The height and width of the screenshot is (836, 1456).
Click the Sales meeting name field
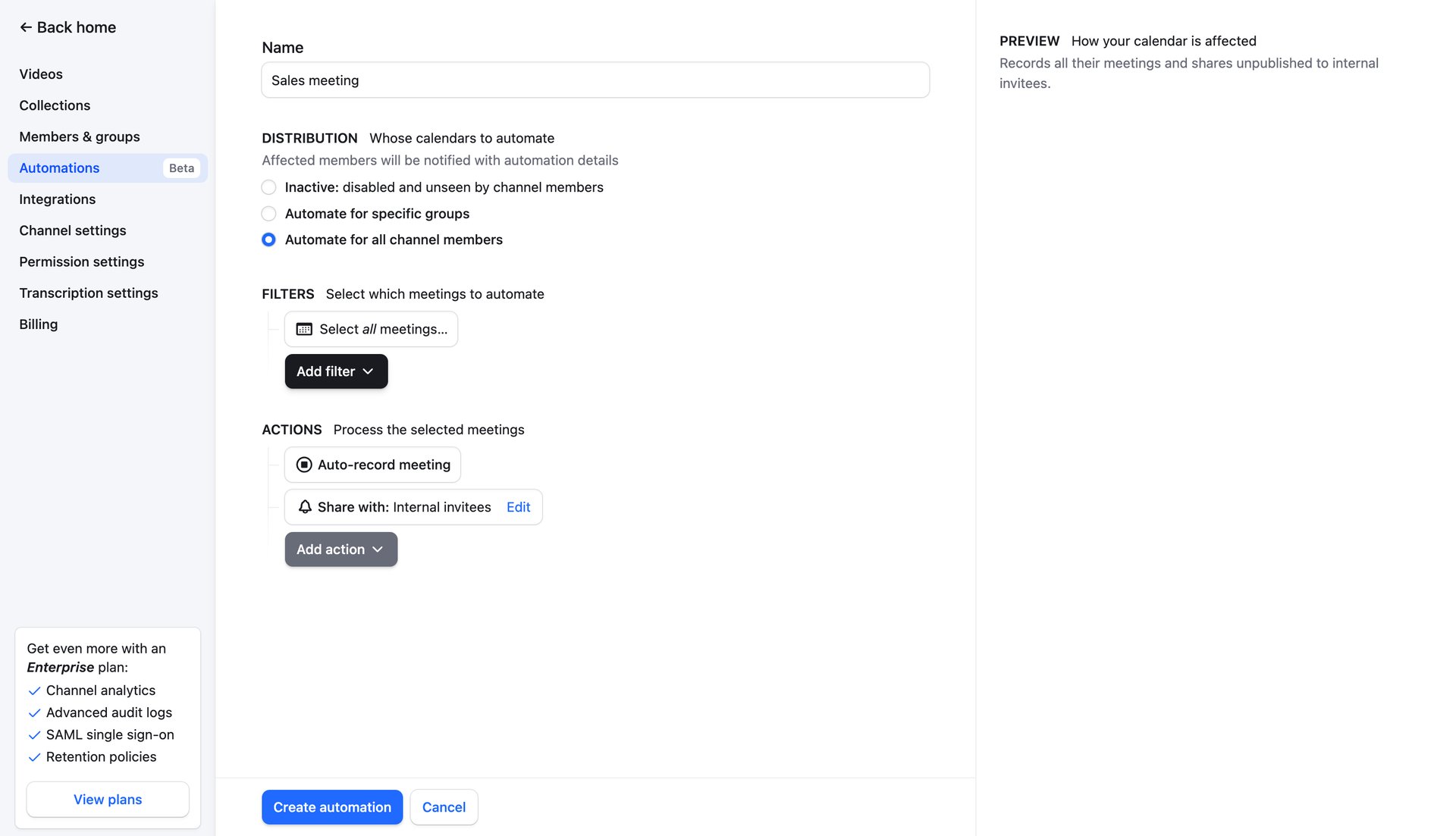click(x=595, y=80)
